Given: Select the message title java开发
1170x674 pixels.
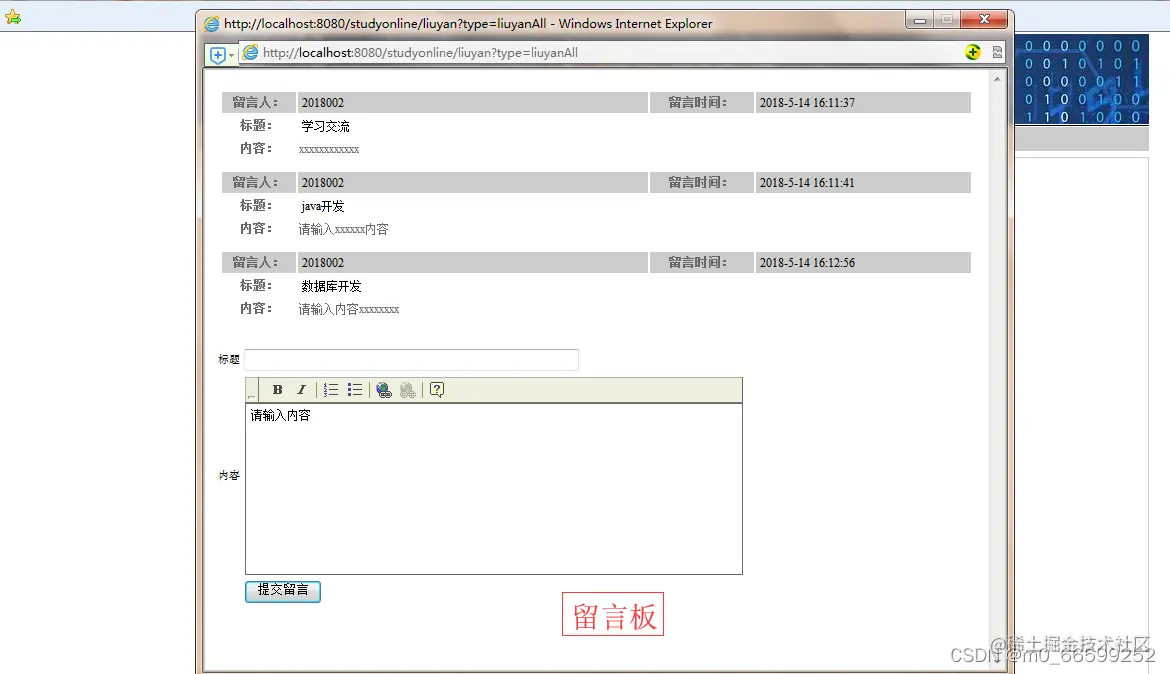Looking at the screenshot, I should tap(322, 206).
